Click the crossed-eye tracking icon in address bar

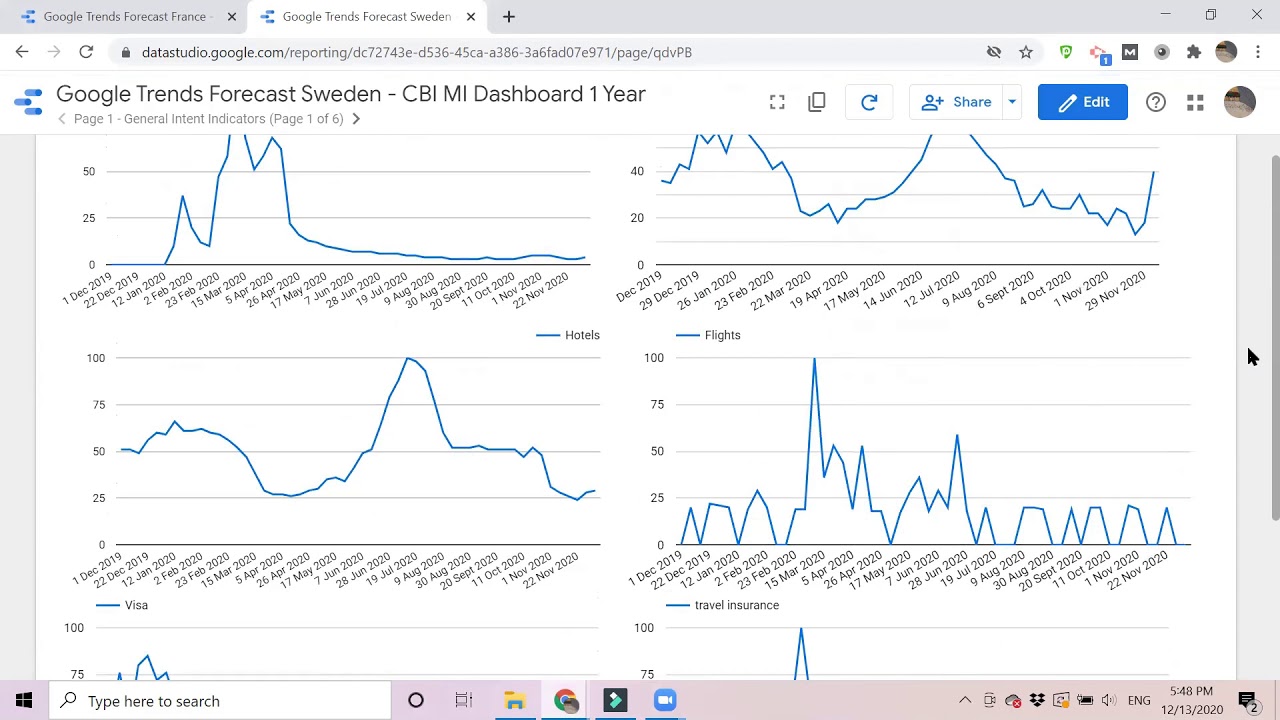coord(994,52)
